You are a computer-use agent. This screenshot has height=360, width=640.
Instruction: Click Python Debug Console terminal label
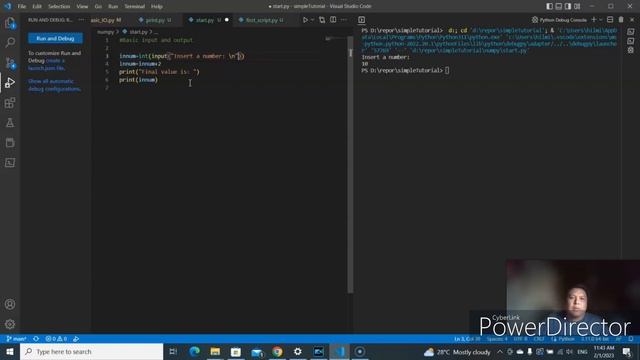559,20
